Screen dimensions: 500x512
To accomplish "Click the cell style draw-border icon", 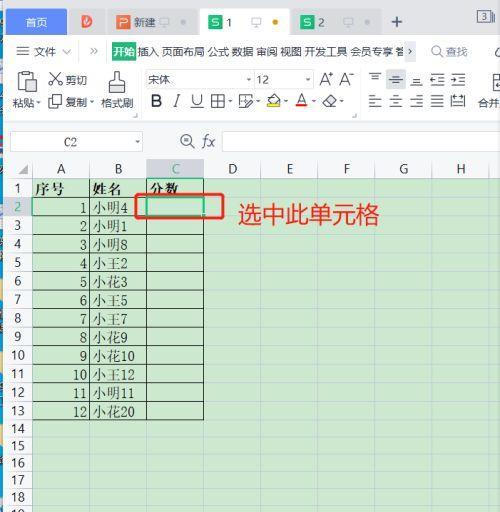I will pos(246,101).
